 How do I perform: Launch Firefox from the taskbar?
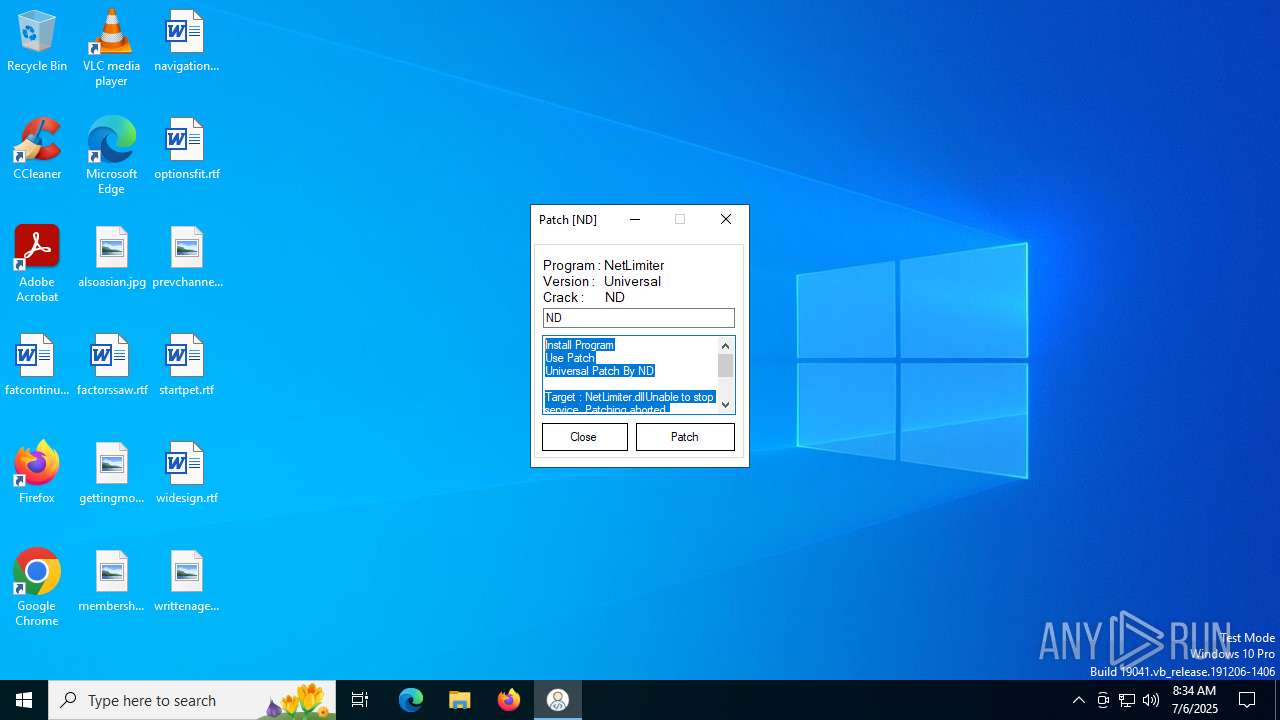pyautogui.click(x=509, y=700)
